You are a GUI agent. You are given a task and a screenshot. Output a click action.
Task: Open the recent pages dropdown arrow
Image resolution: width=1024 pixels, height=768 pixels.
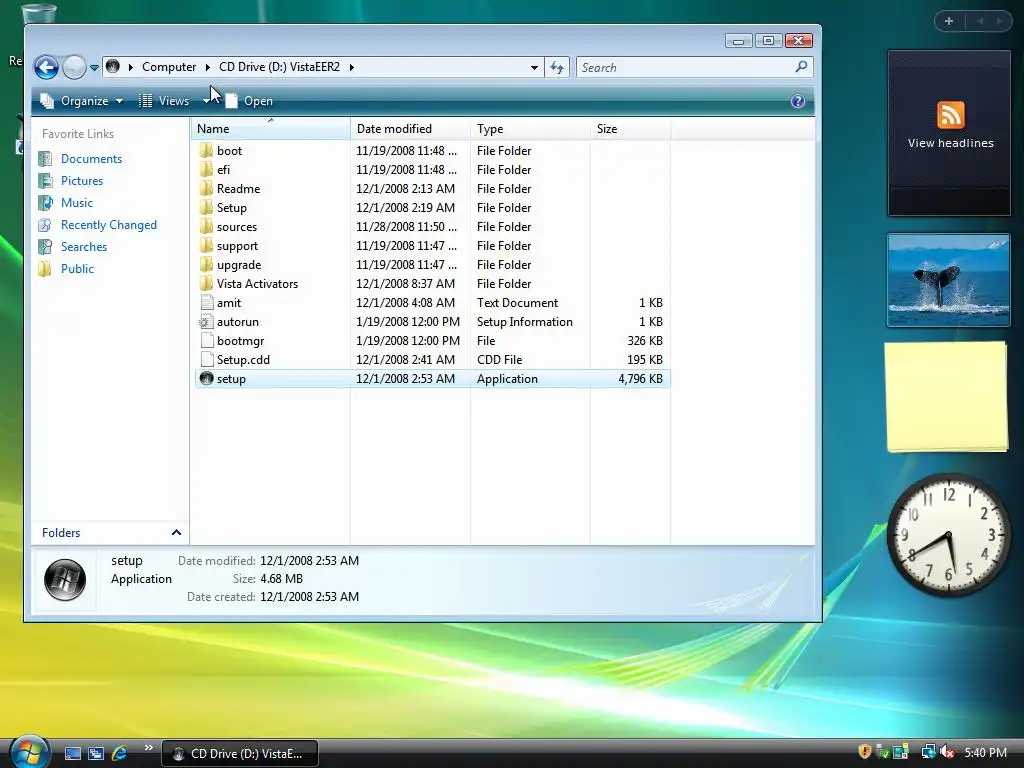94,67
